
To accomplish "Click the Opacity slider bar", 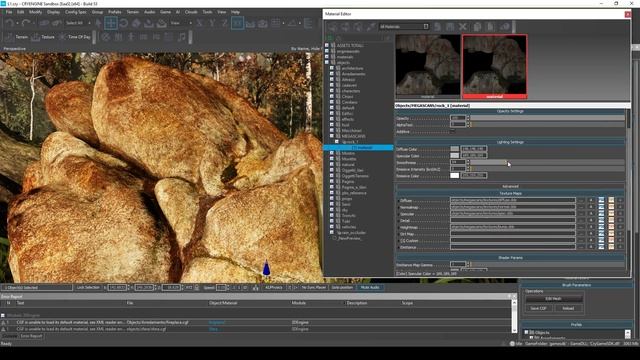I will (x=547, y=118).
